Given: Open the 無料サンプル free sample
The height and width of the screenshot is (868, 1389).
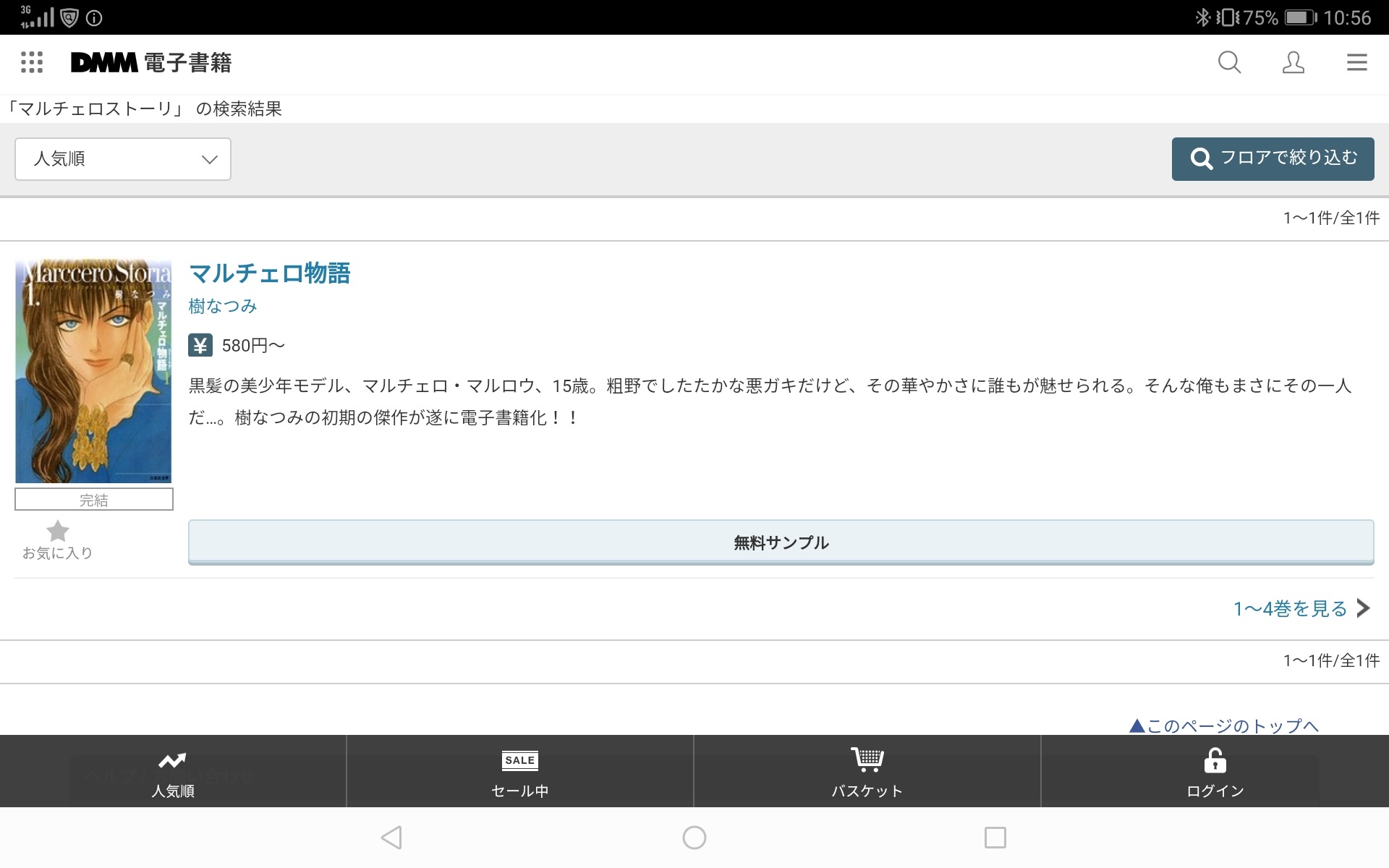Looking at the screenshot, I should pos(781,542).
